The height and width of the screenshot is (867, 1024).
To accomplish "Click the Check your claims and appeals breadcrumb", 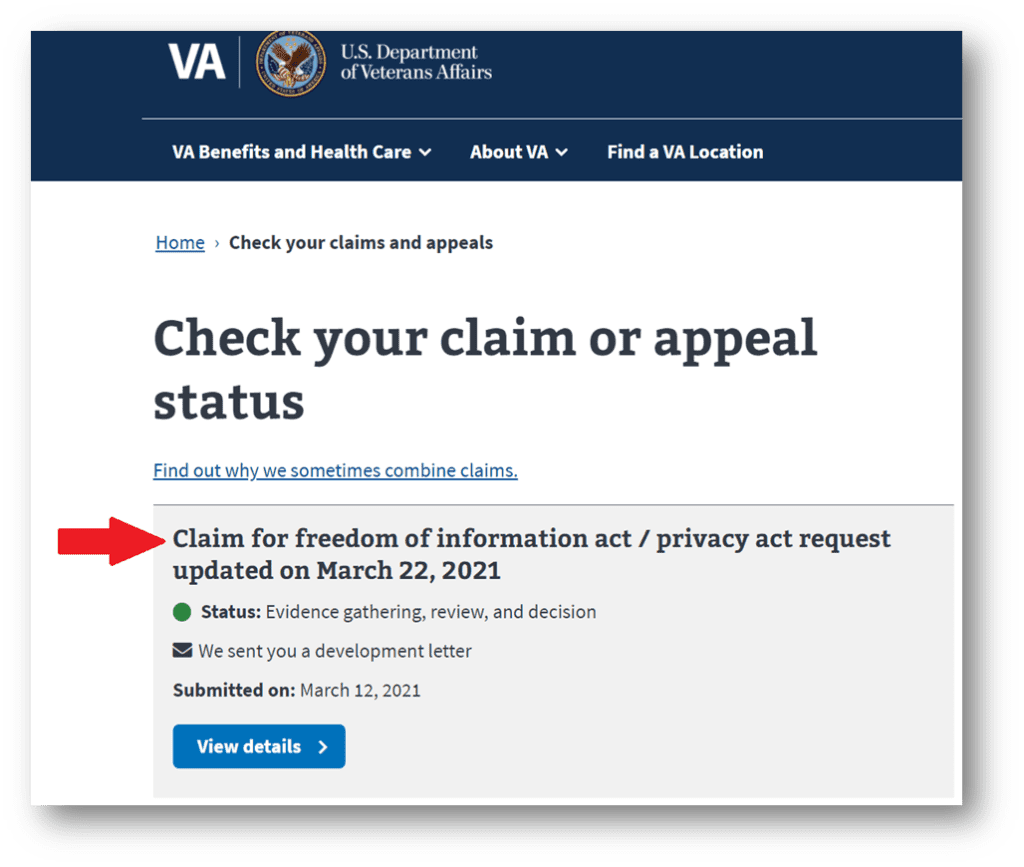I will (x=361, y=242).
